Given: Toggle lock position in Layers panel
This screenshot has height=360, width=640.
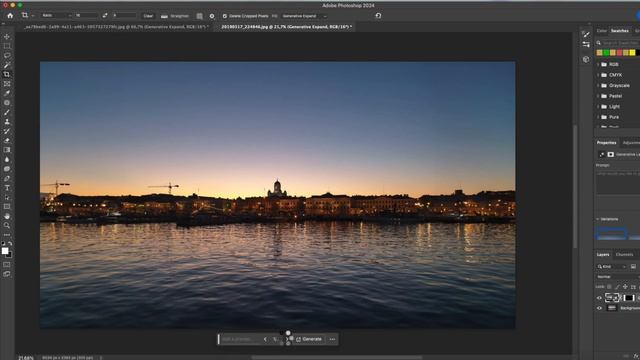Looking at the screenshot, I should coord(625,287).
